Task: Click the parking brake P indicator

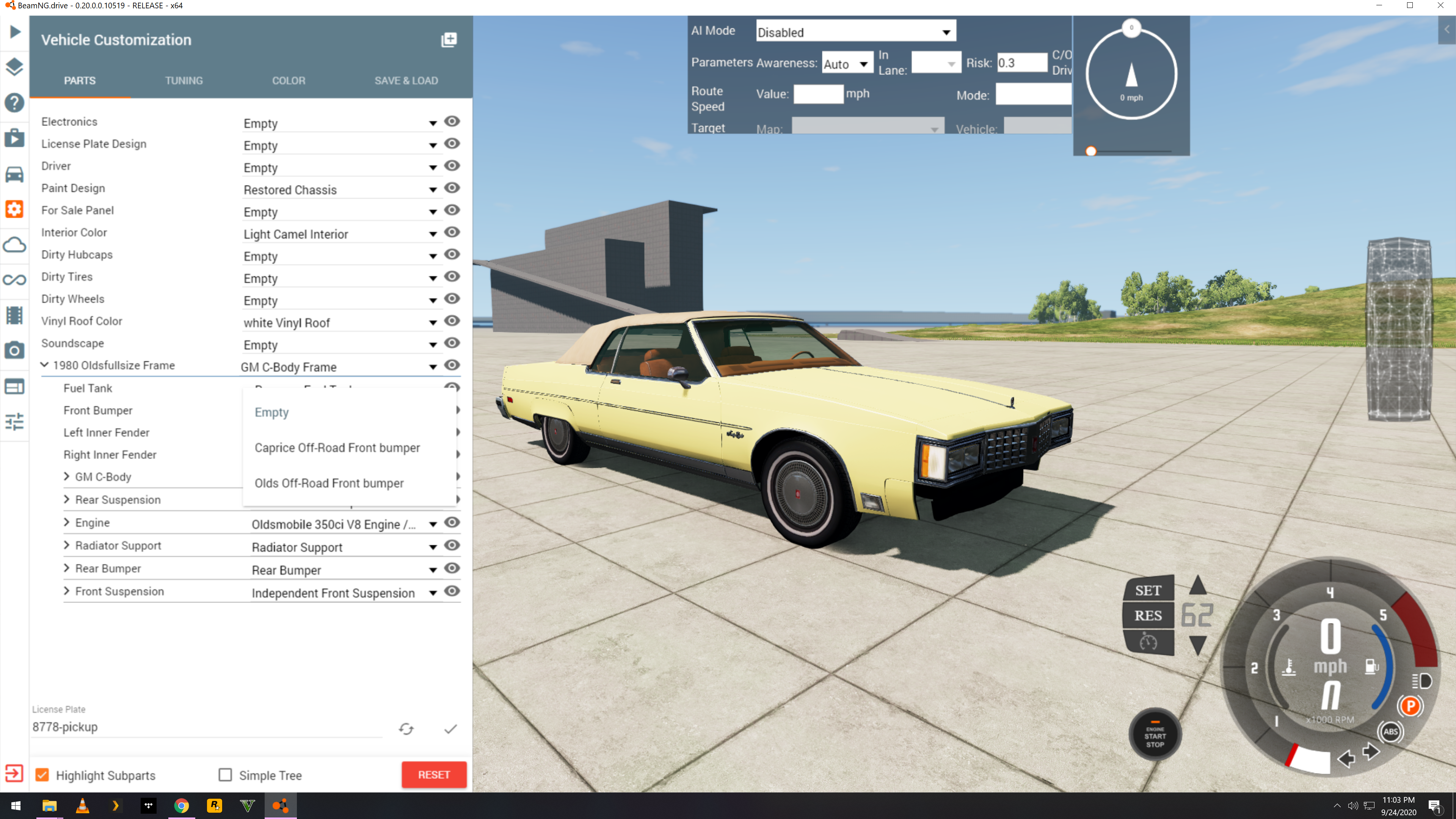Action: (x=1411, y=706)
